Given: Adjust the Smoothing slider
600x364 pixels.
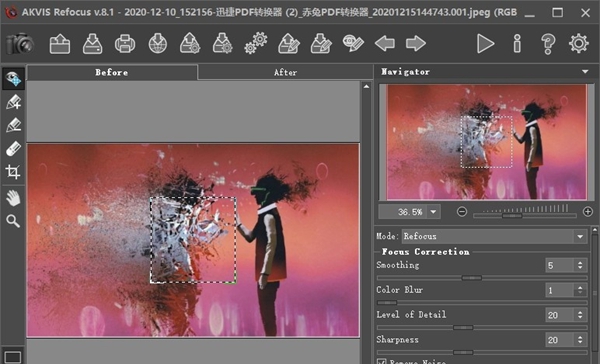Looking at the screenshot, I should (482, 278).
